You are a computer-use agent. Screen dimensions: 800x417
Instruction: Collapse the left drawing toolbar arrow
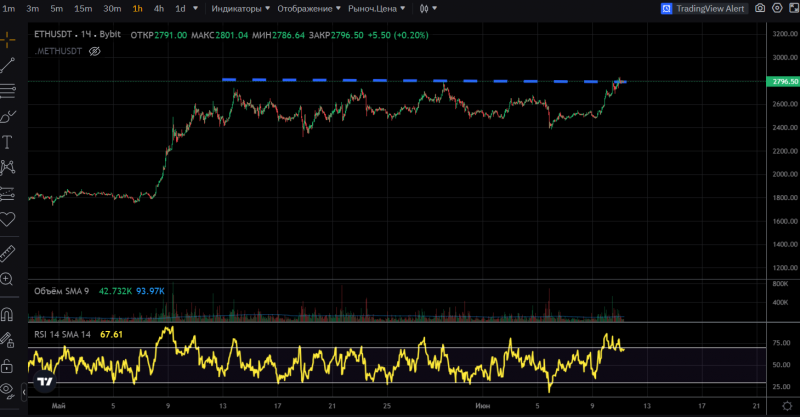point(23,392)
